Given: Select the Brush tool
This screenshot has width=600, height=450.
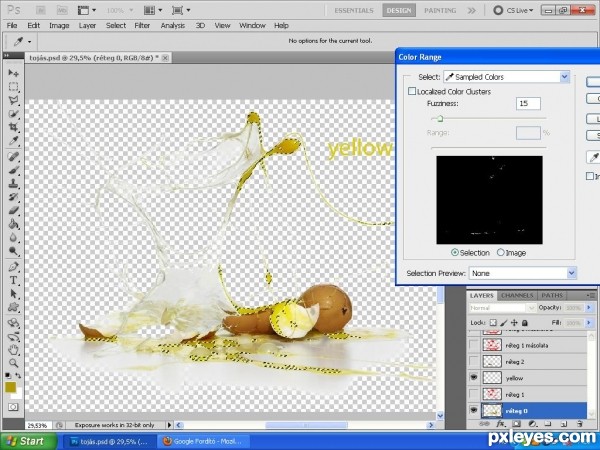Looking at the screenshot, I should [13, 170].
